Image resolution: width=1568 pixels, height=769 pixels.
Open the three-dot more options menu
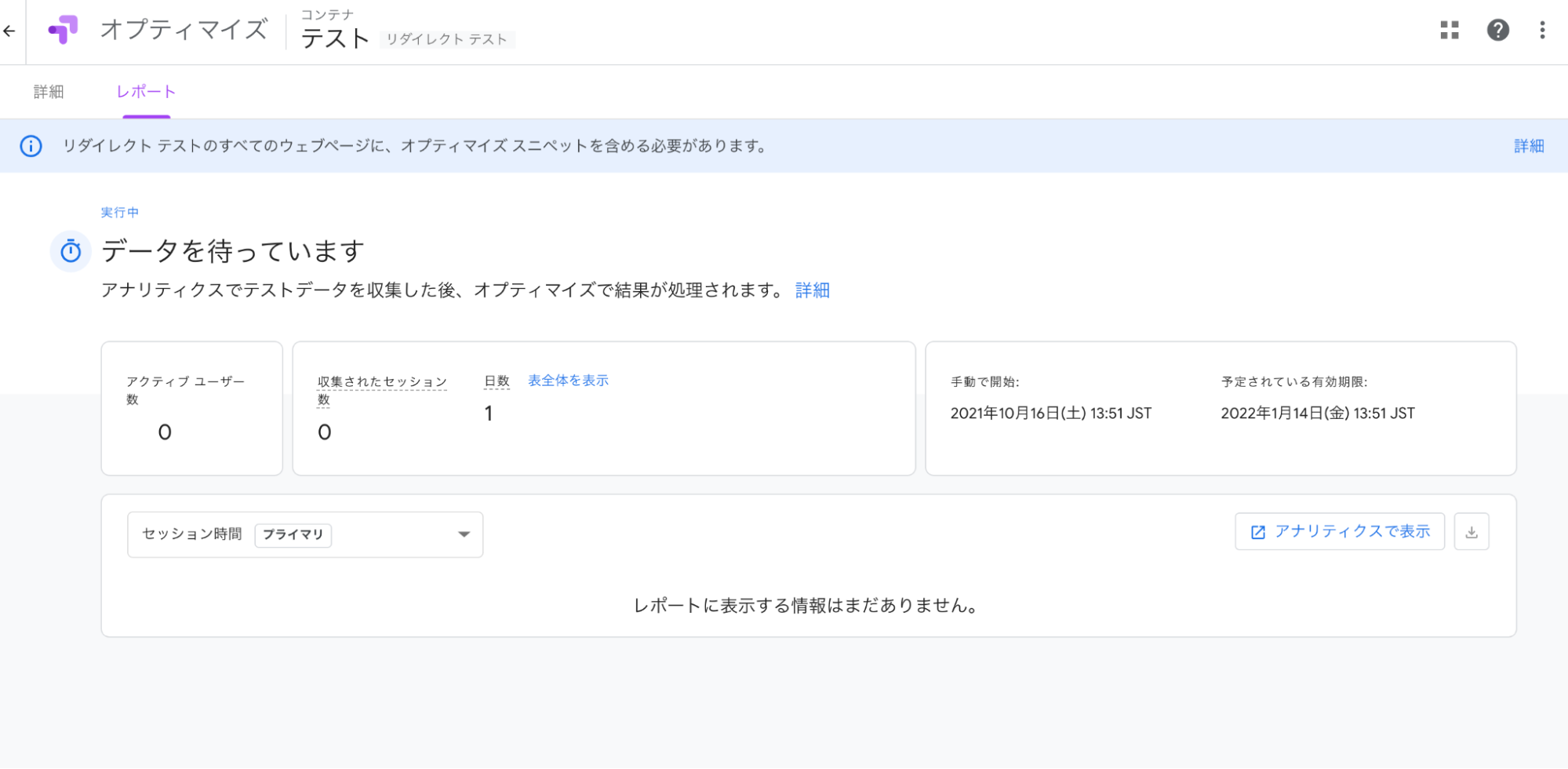(x=1542, y=31)
